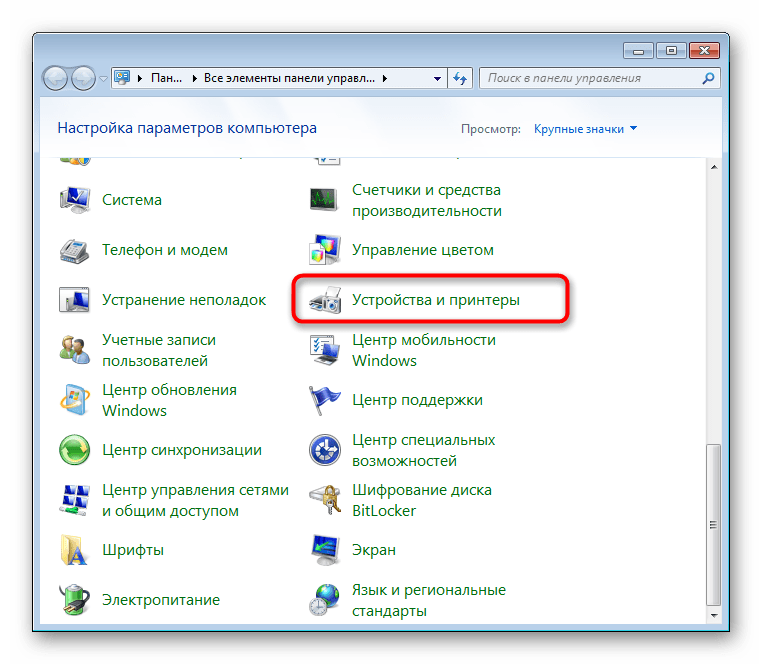Open the Центр поддержки link
The image size is (762, 664).
417,400
